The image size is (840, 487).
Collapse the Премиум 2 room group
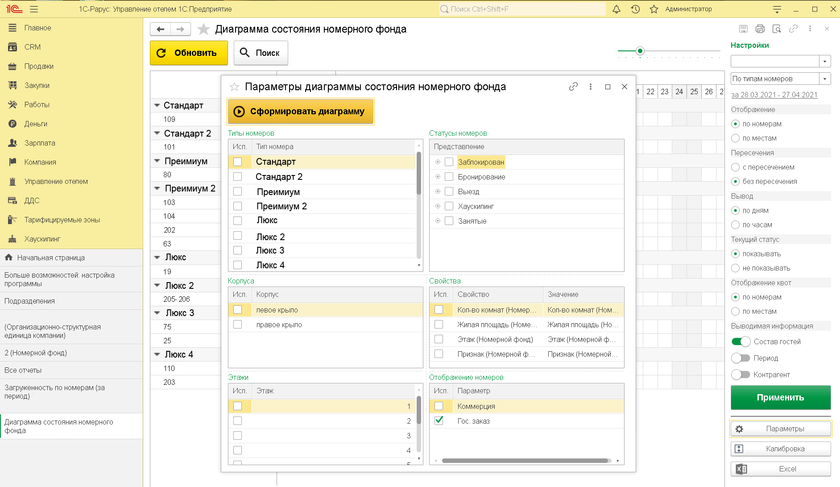(x=156, y=188)
